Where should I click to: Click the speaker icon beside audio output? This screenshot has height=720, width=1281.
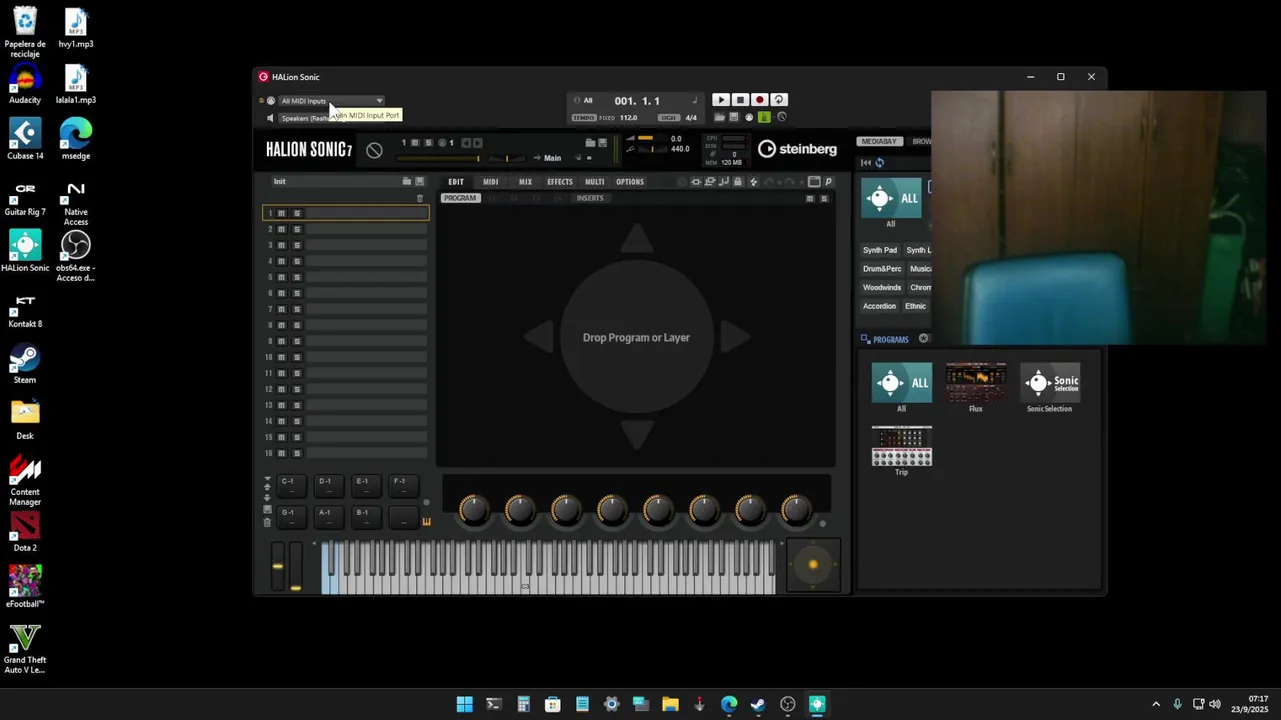[270, 118]
